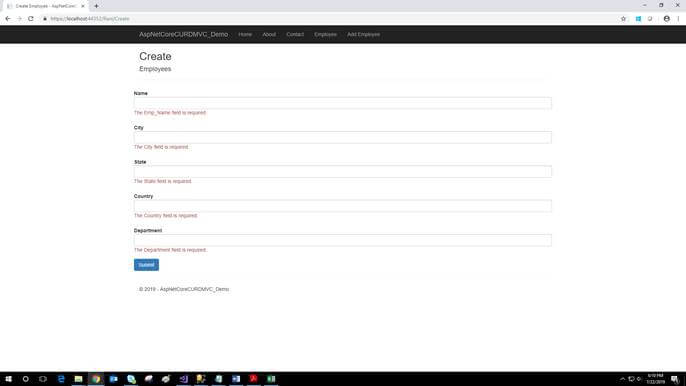Click the browser forward arrow
Viewport: 686px width, 386px height.
point(19,19)
